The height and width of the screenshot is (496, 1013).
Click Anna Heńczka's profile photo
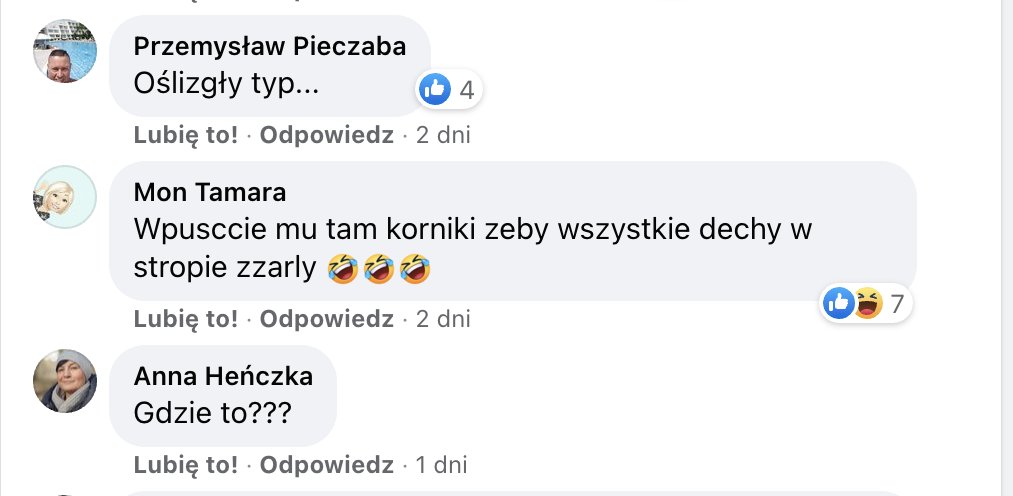click(x=65, y=381)
